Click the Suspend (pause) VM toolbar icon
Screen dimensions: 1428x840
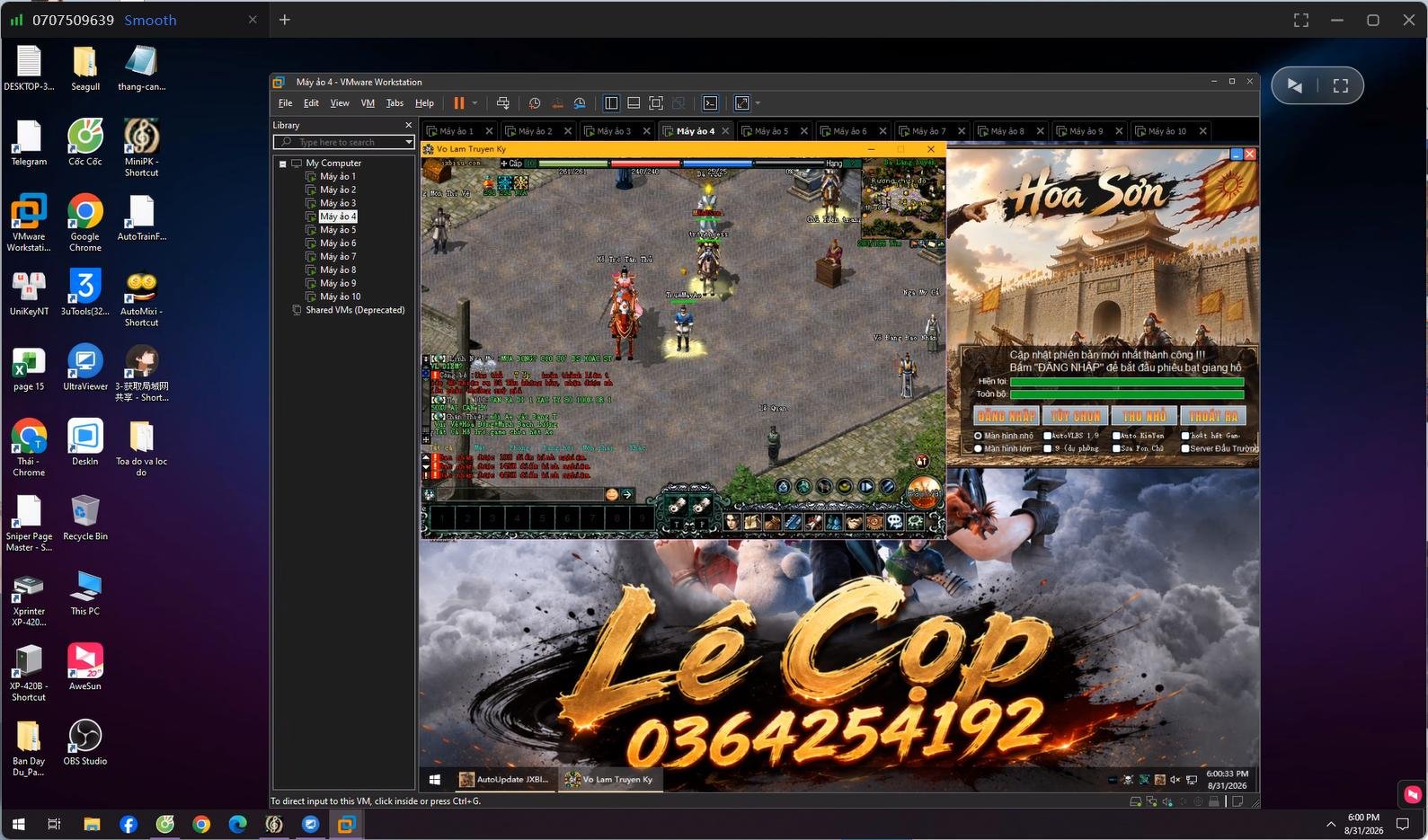click(x=459, y=103)
